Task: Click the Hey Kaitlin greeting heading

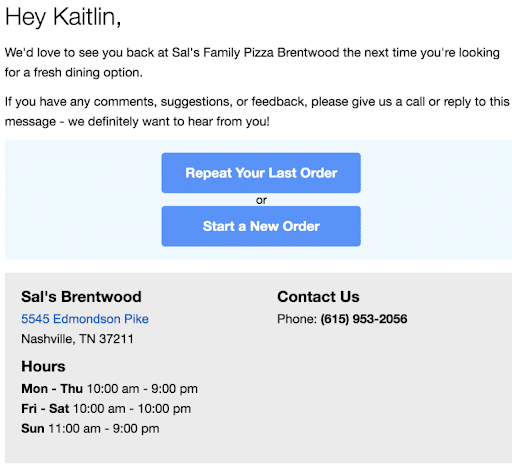Action: (x=63, y=17)
